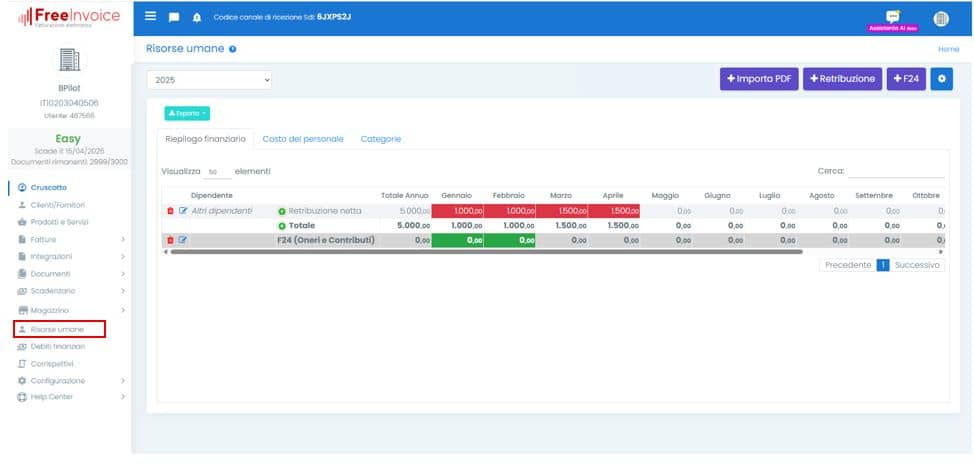Click the F24 (Oneri e Contributi) label

tap(325, 240)
